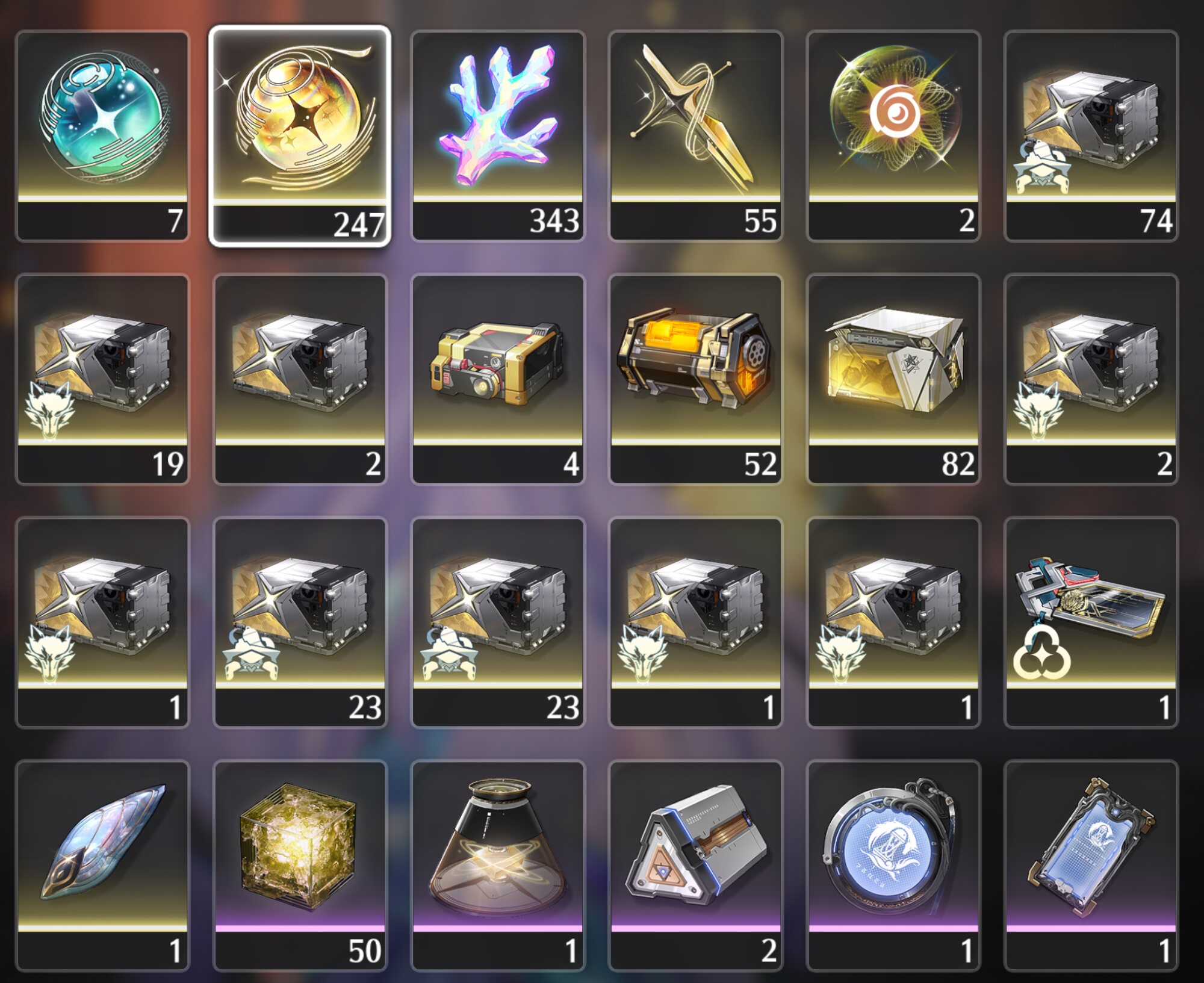Click the golden orb item showing 247
Image resolution: width=1204 pixels, height=983 pixels.
(300, 136)
